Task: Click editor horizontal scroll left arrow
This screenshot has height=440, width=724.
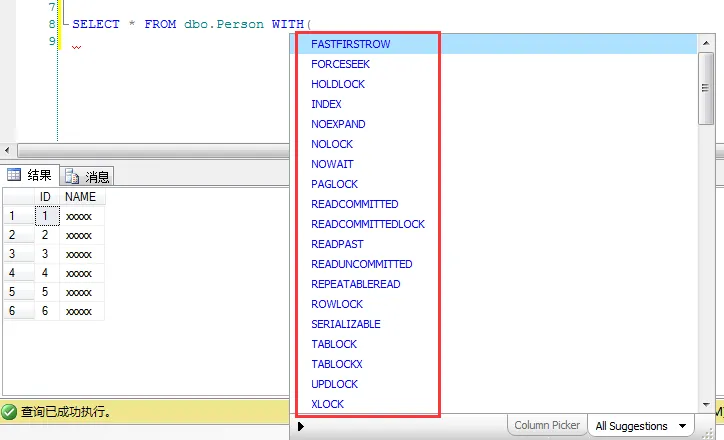Action: (x=7, y=151)
